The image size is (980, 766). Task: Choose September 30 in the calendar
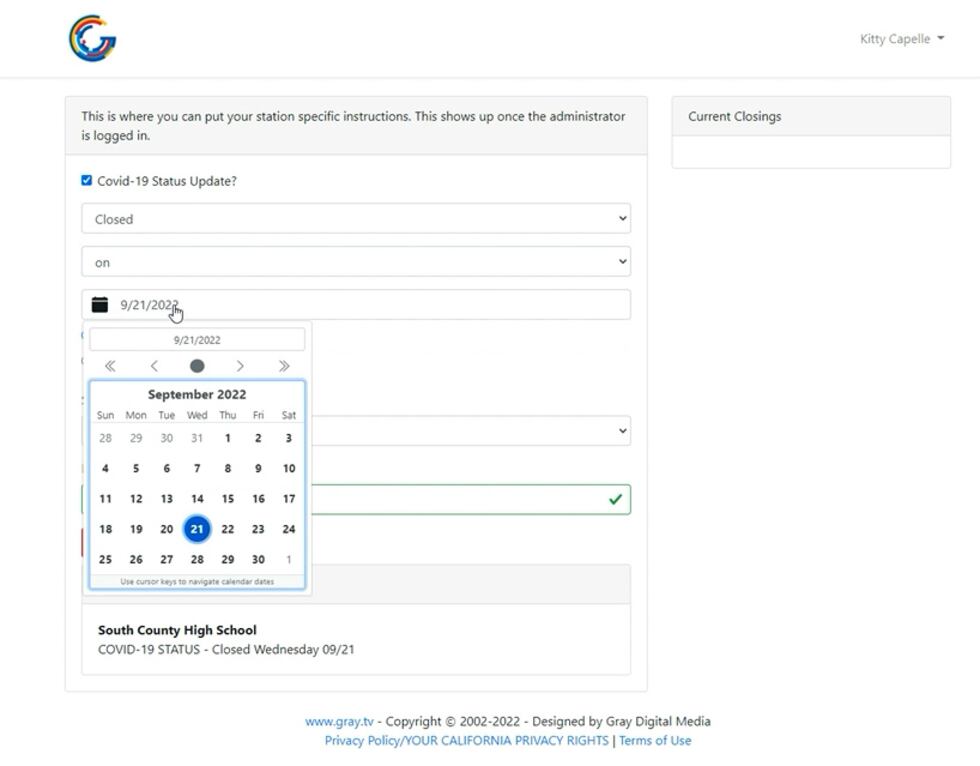(258, 560)
